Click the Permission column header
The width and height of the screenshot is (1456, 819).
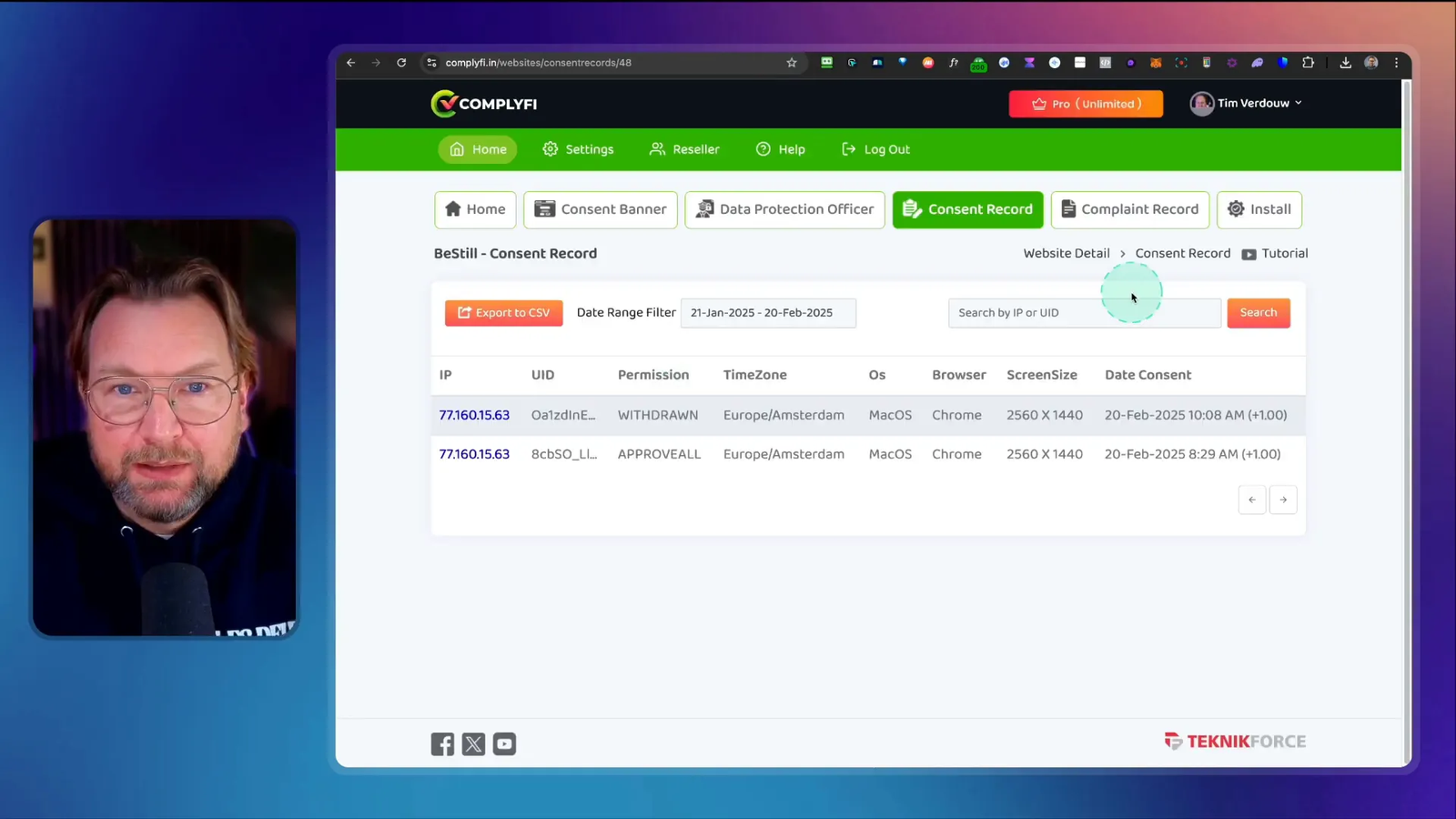653,375
